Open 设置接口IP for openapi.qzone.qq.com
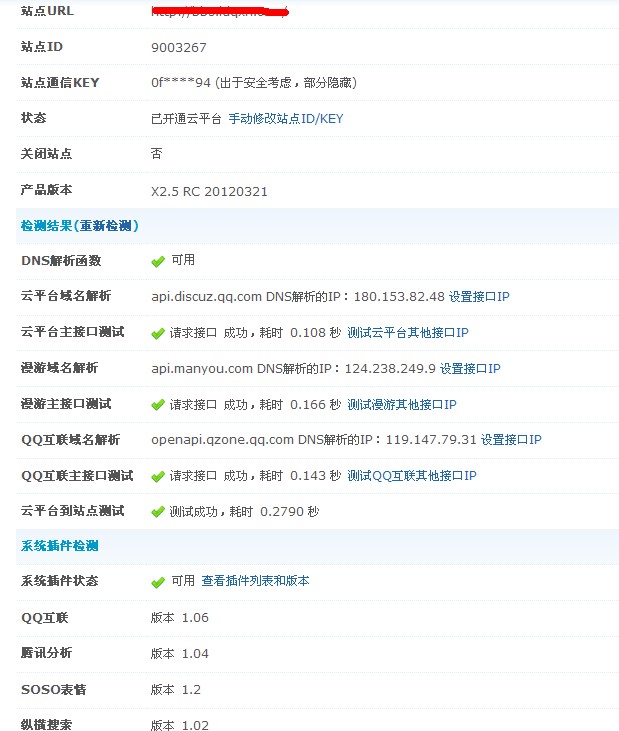Image resolution: width=619 pixels, height=731 pixels. click(511, 440)
